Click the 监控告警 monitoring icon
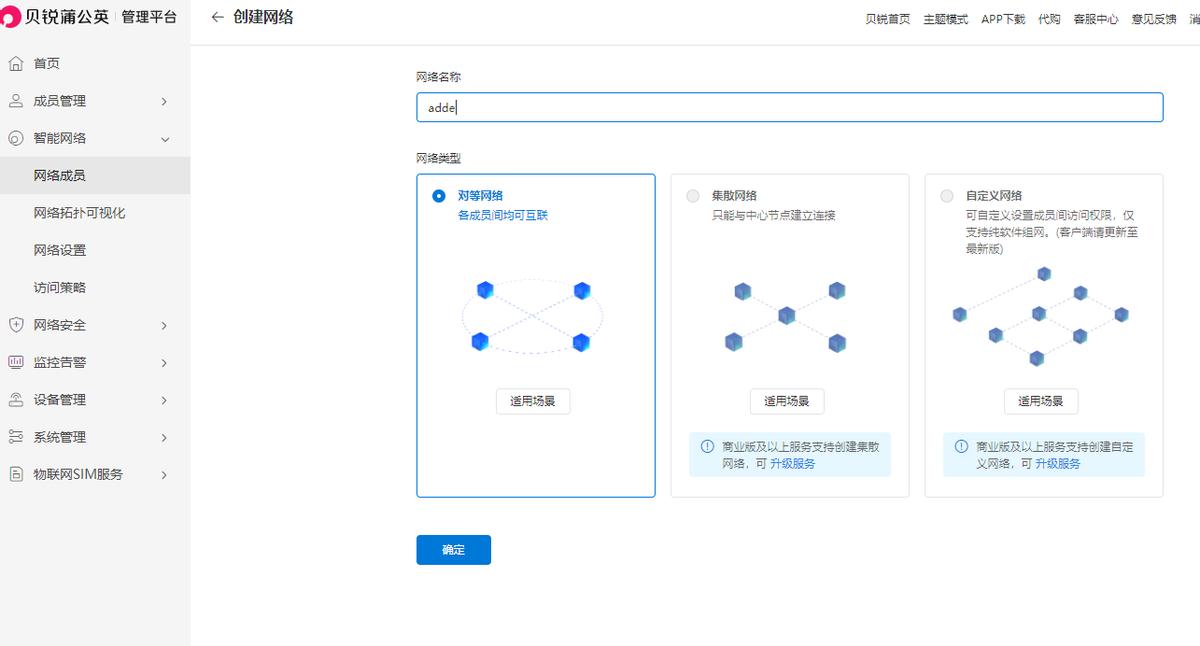 tap(15, 362)
